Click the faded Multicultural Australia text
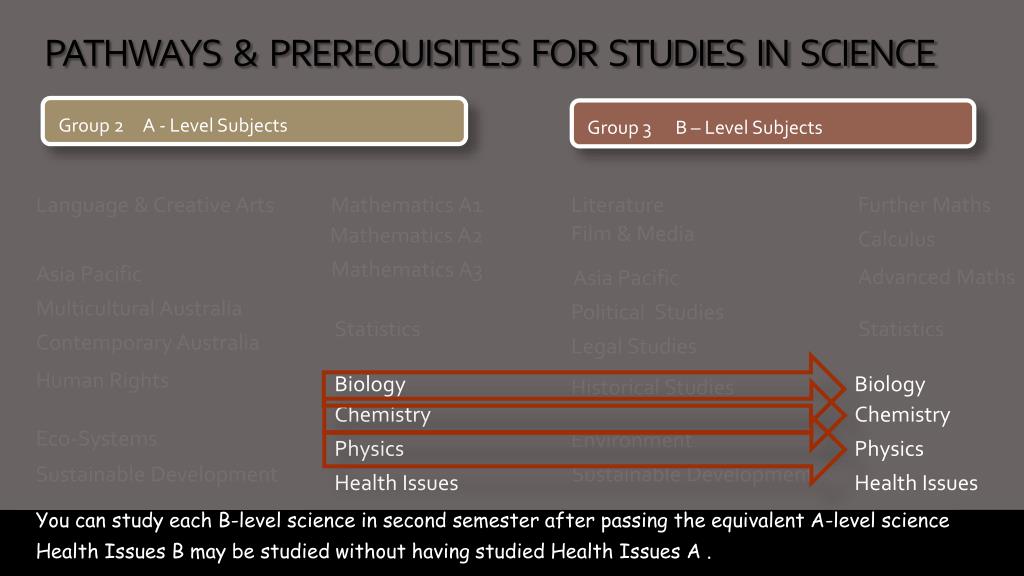Image resolution: width=1024 pixels, height=576 pixels. coord(139,308)
